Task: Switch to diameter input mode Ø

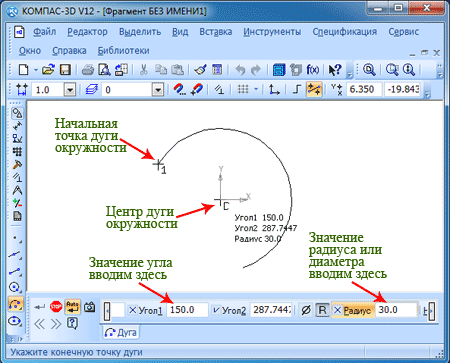Action: (305, 310)
